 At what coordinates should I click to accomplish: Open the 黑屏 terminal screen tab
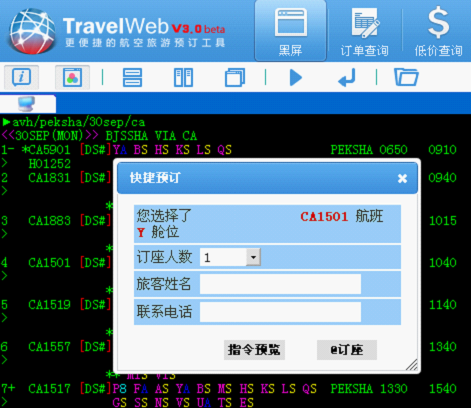(x=290, y=31)
